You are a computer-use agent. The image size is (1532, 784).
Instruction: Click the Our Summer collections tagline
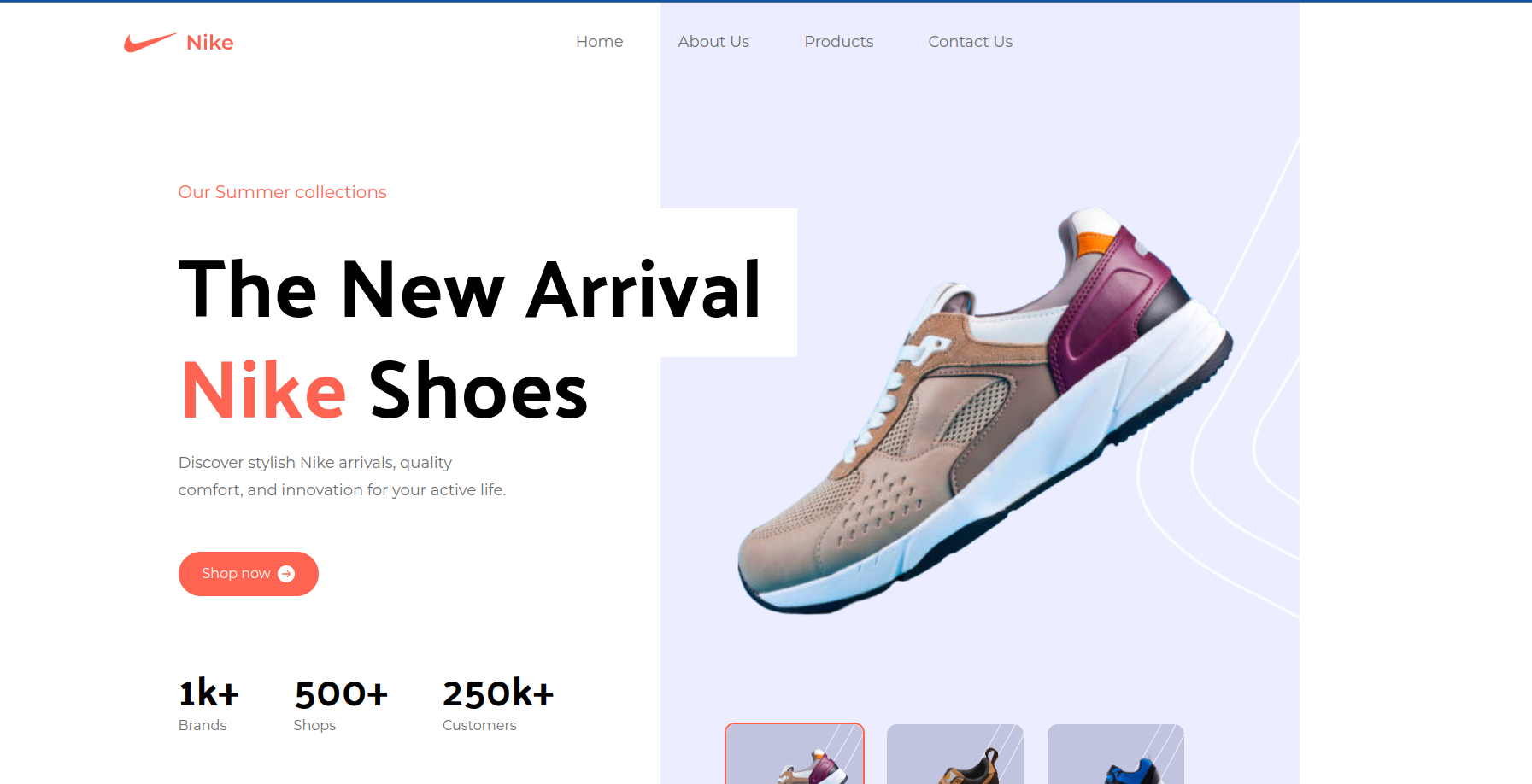(282, 192)
